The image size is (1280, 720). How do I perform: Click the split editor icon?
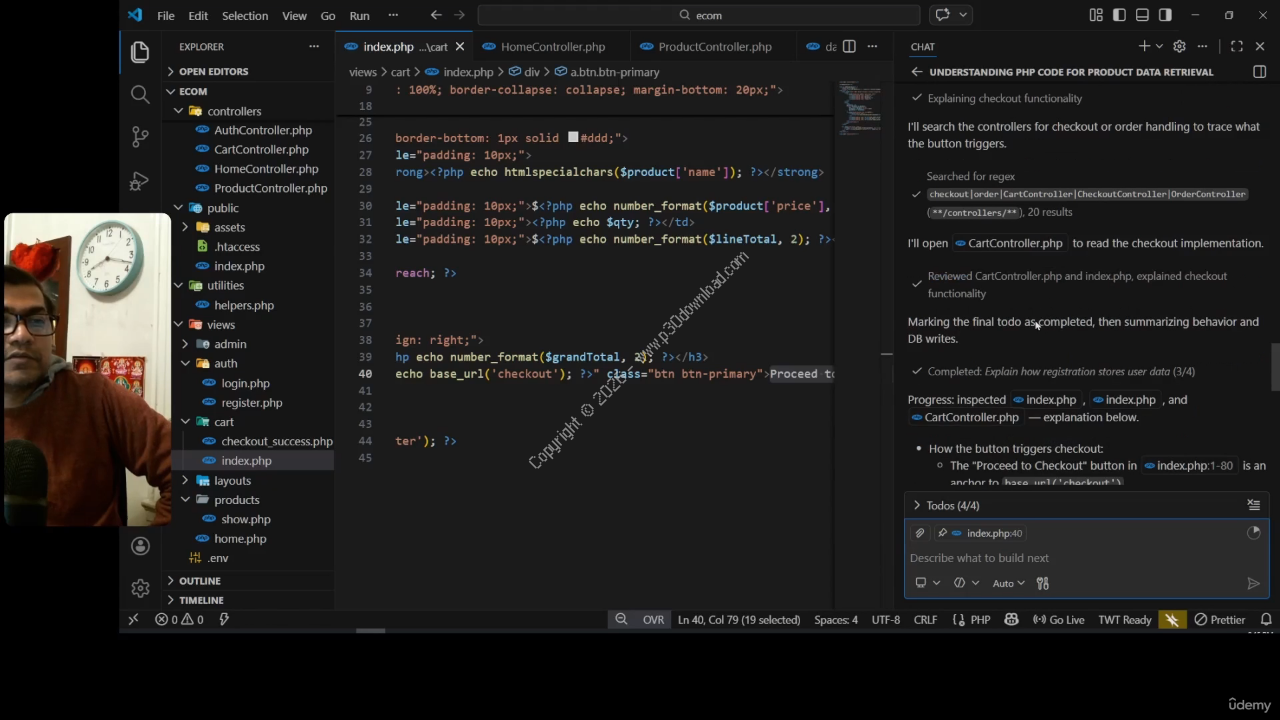pos(849,46)
